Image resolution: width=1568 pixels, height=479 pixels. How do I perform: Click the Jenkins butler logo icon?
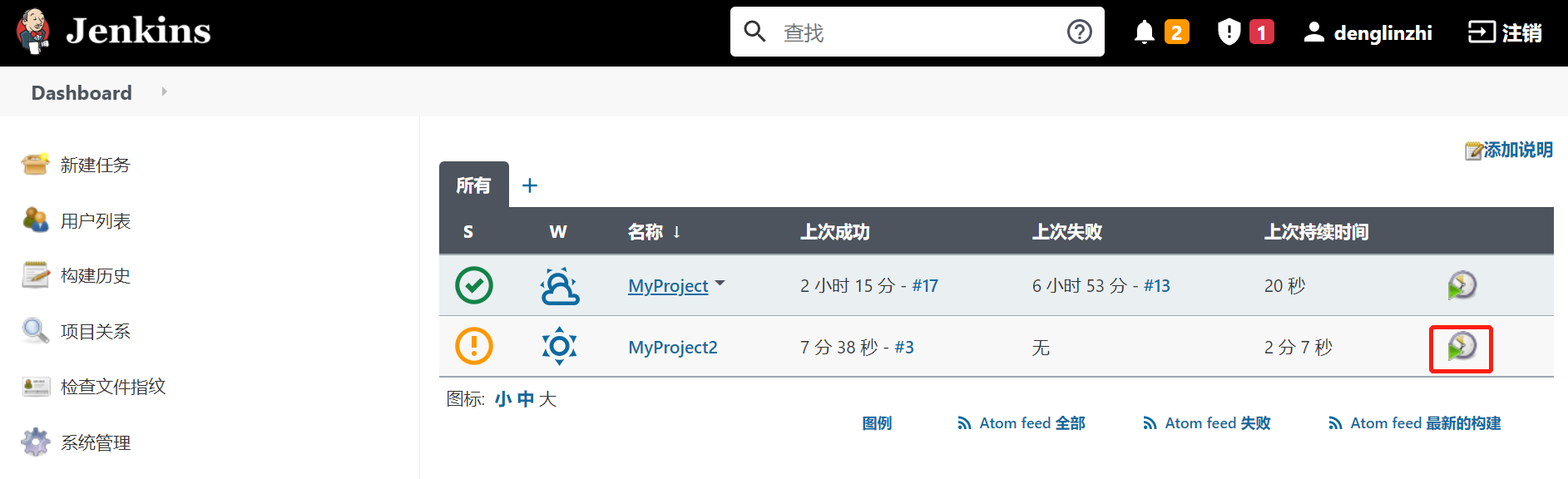tap(34, 32)
